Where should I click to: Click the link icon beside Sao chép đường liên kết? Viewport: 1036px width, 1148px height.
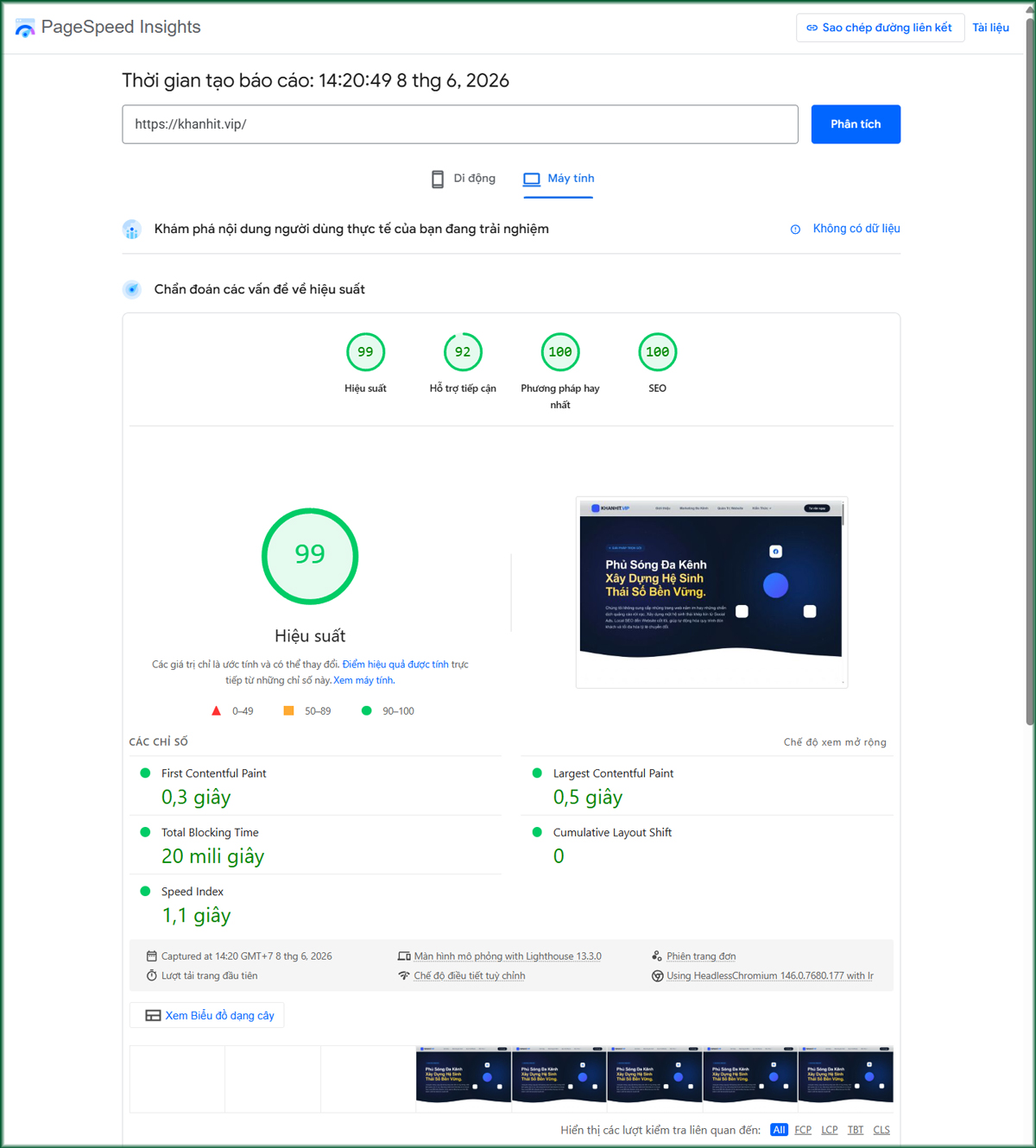[x=812, y=28]
